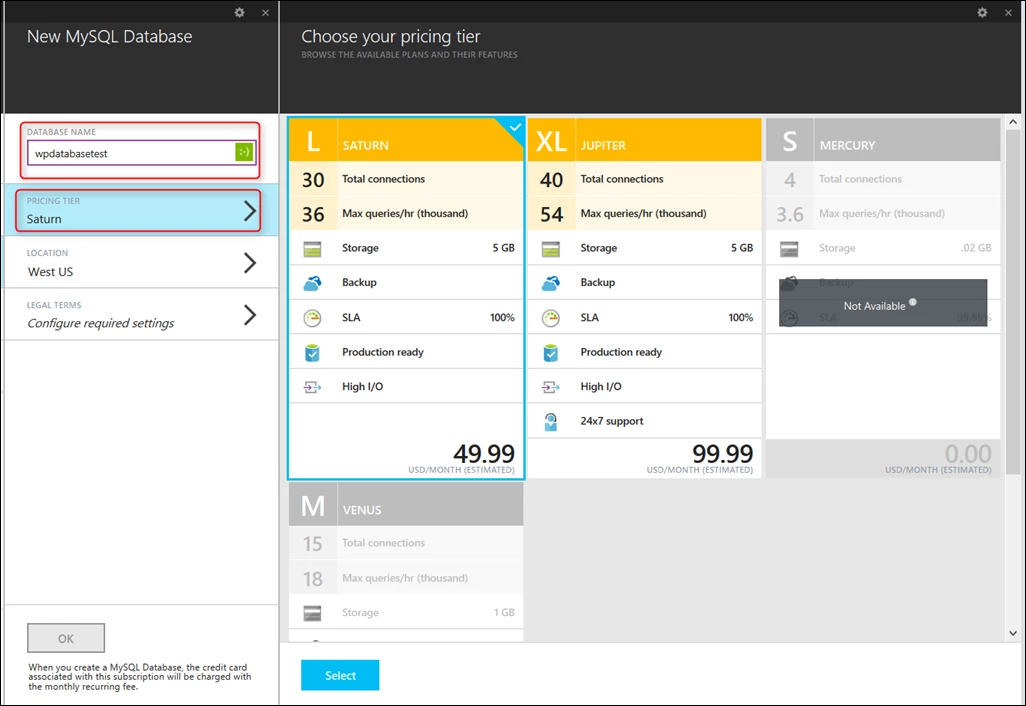Viewport: 1026px width, 706px height.
Task: Click the New MySQL Database title
Action: coord(109,37)
